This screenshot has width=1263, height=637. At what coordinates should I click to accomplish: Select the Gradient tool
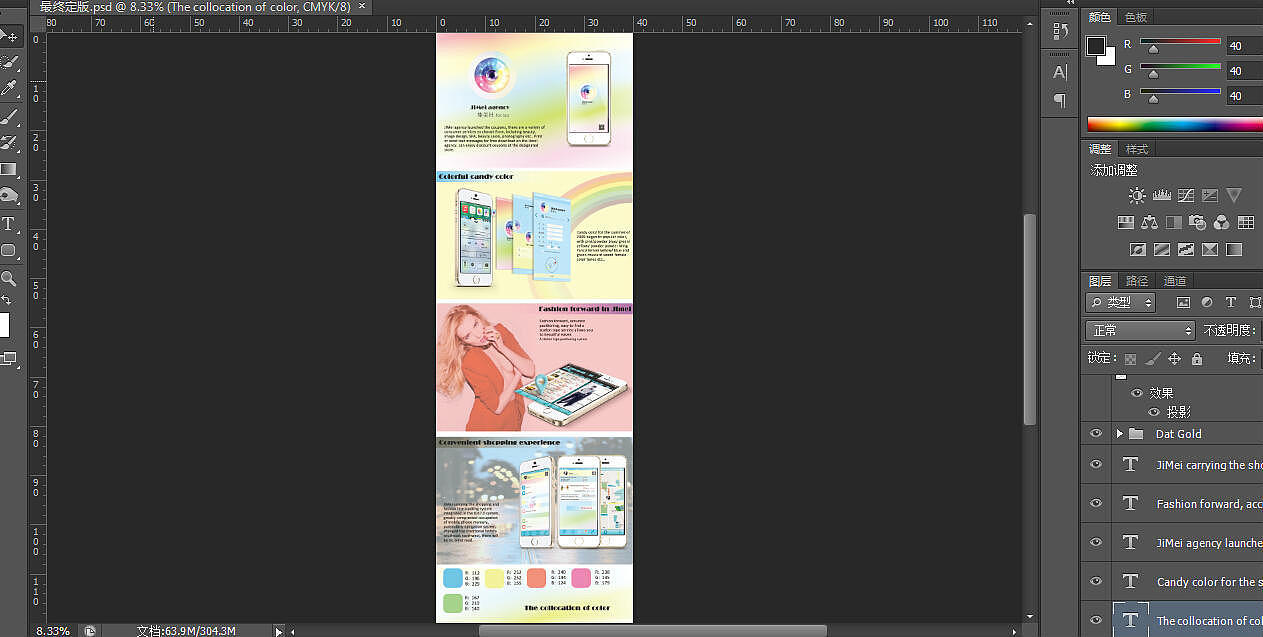click(8, 169)
